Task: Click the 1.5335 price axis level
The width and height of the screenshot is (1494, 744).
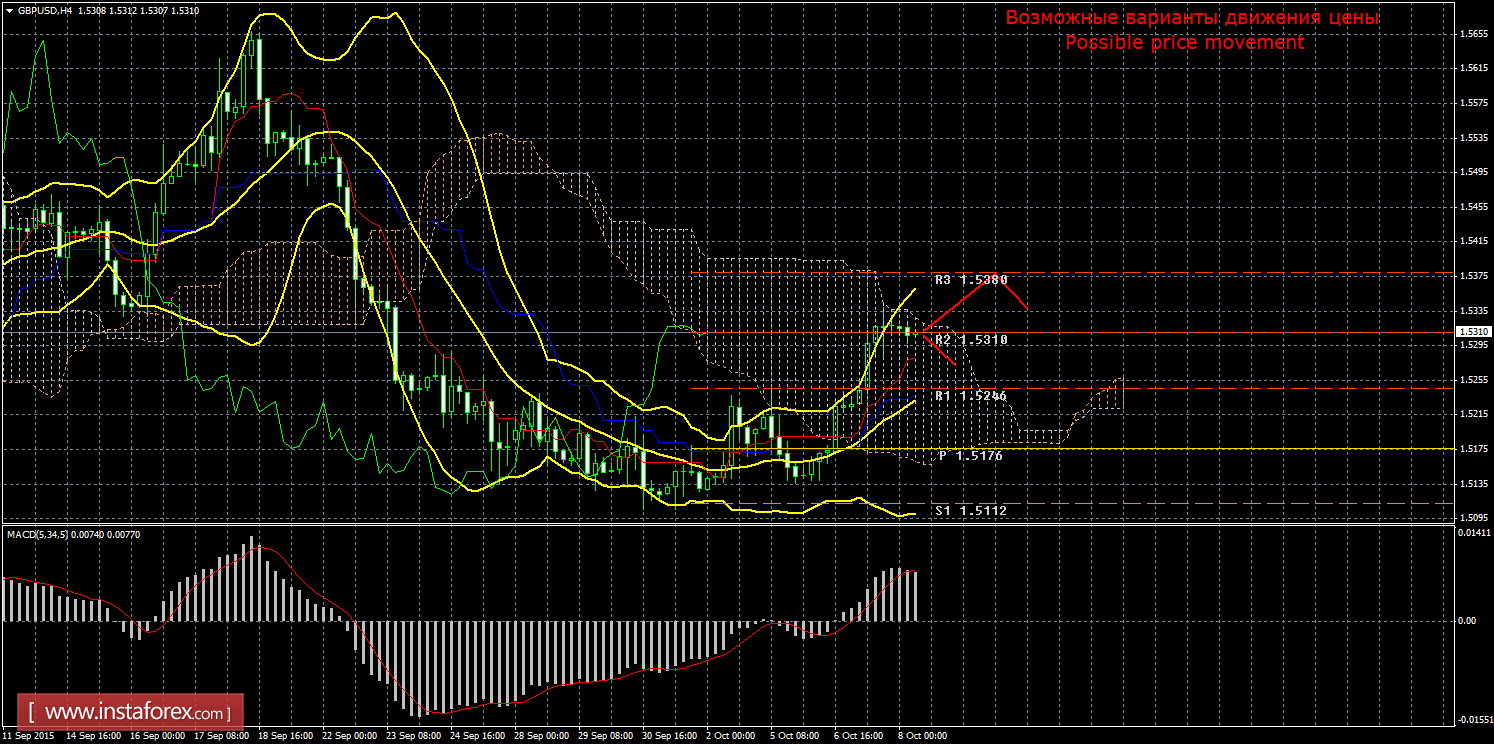Action: coord(1472,311)
